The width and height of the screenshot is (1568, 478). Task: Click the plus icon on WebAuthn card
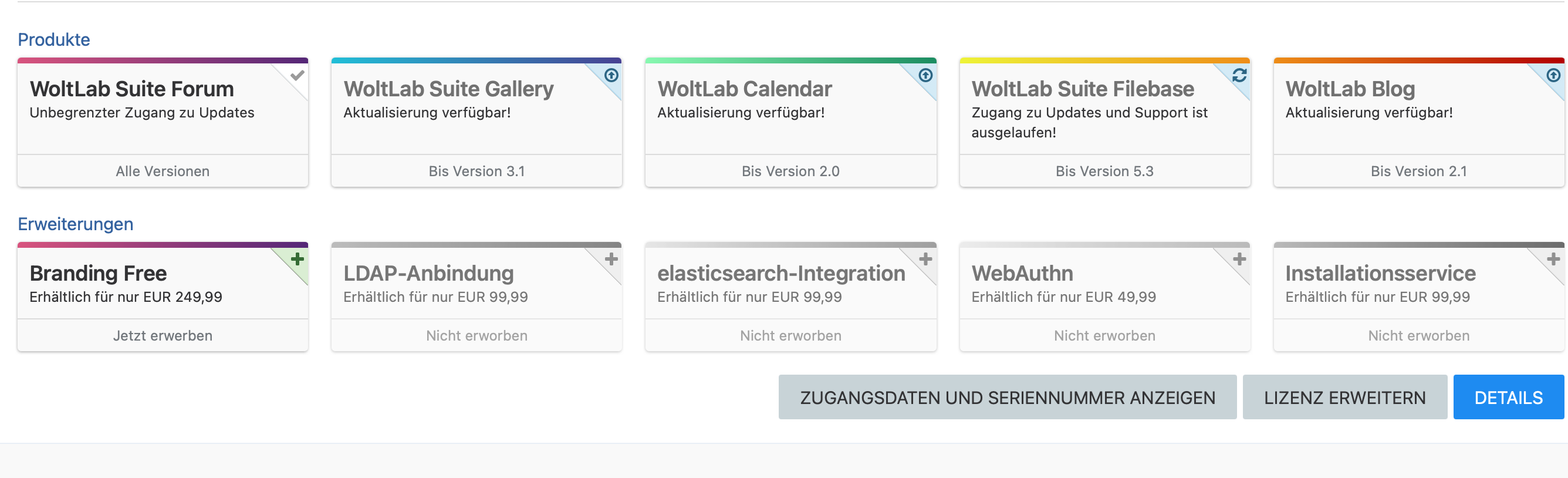tap(1239, 260)
